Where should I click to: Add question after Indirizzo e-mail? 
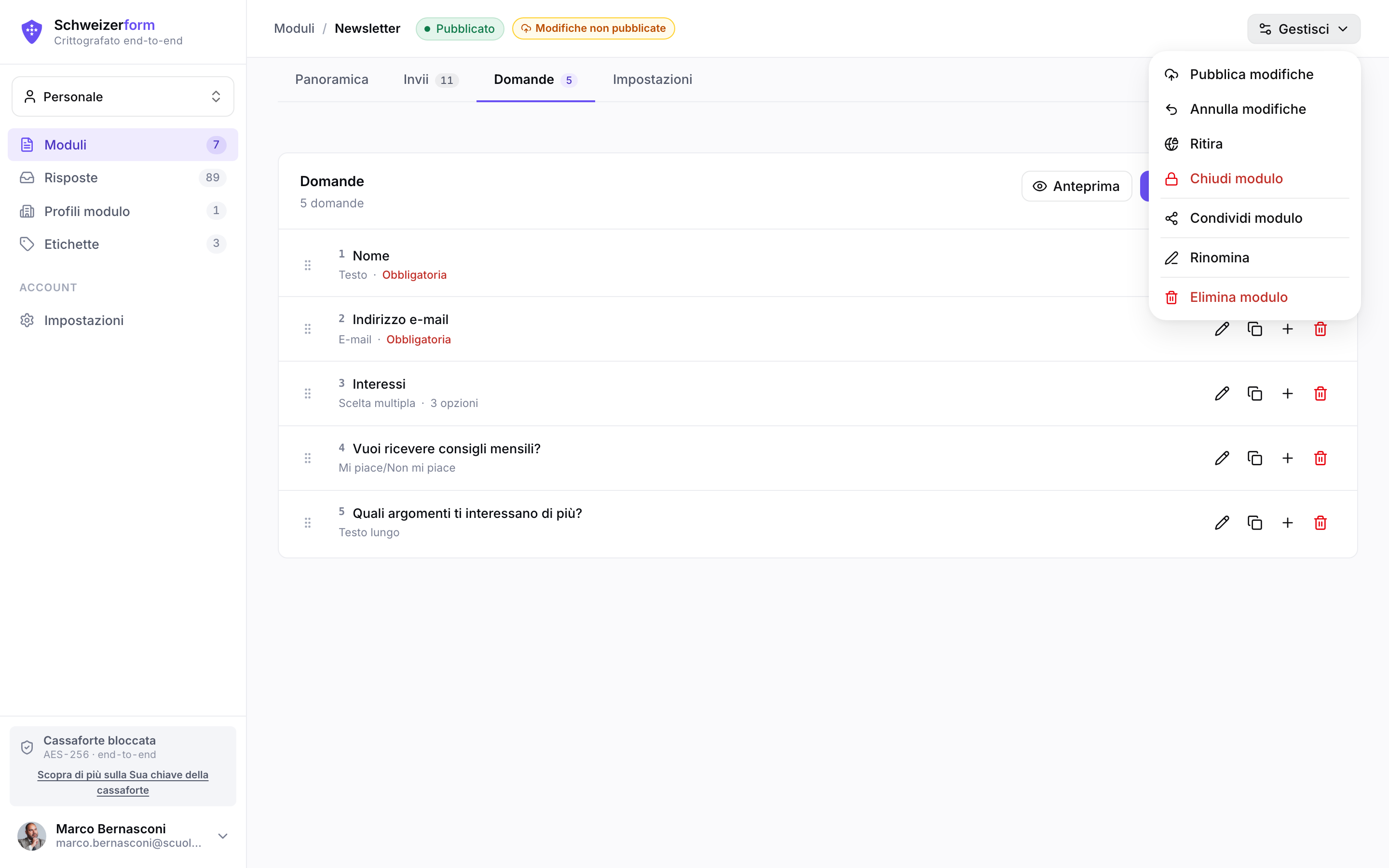[1287, 329]
